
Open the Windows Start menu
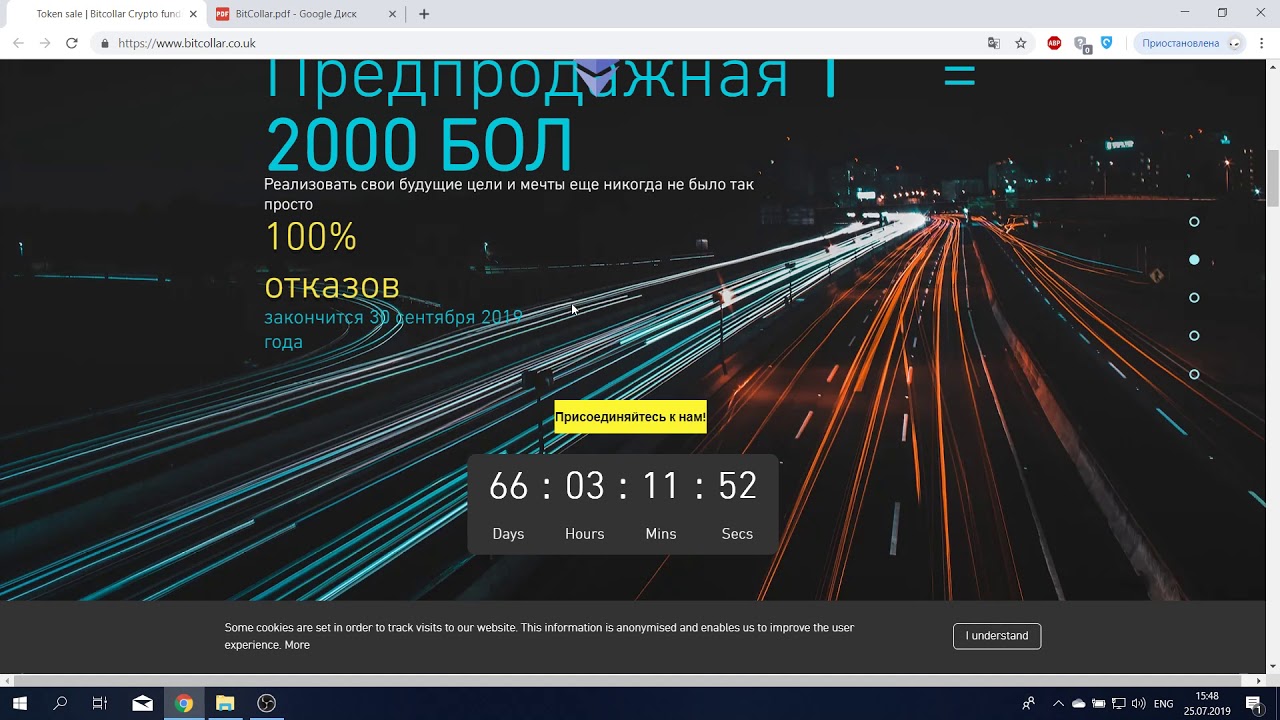[19, 703]
